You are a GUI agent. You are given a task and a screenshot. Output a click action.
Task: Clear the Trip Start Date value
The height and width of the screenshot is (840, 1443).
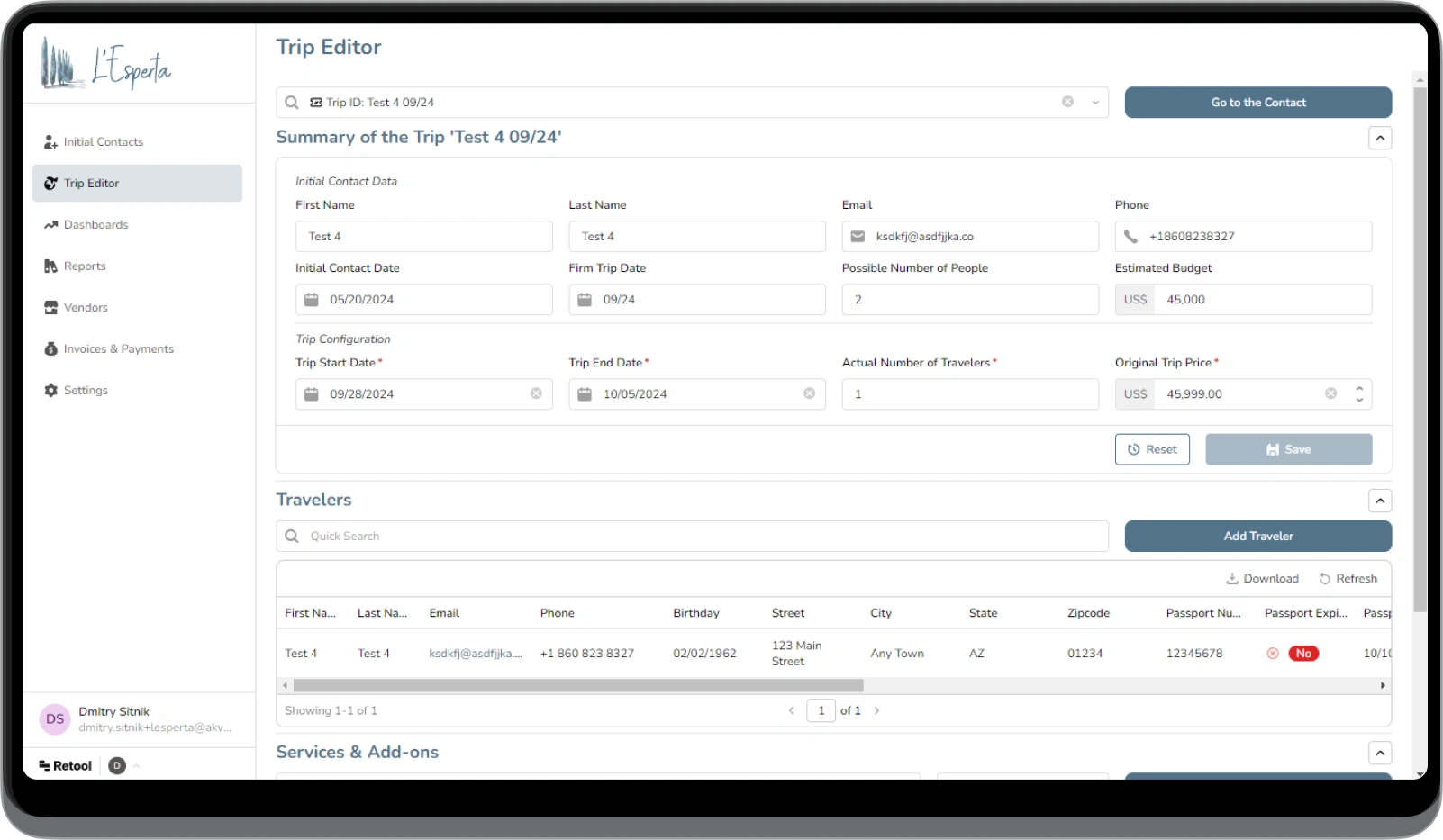tap(536, 393)
